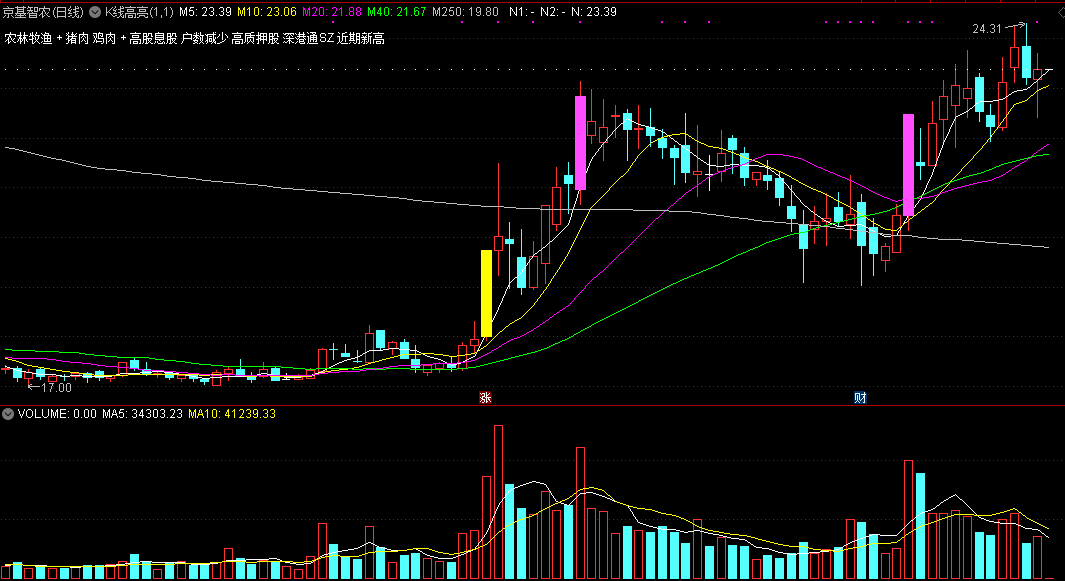Click the M250: 19.80 label
Image resolution: width=1065 pixels, height=581 pixels.
(x=465, y=12)
